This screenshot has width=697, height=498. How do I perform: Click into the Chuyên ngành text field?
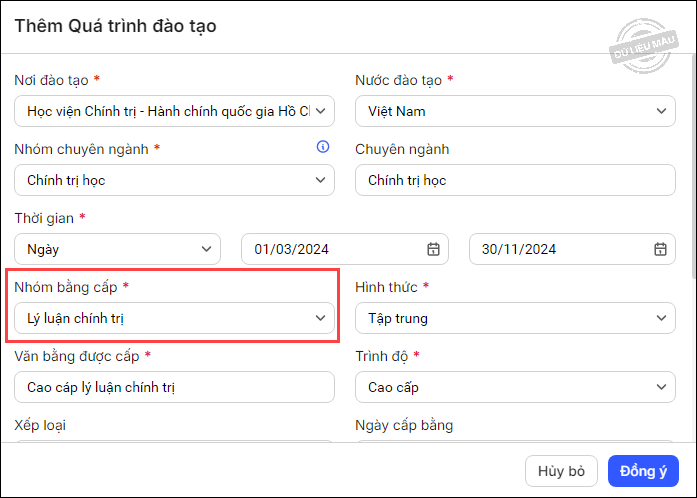[x=515, y=180]
